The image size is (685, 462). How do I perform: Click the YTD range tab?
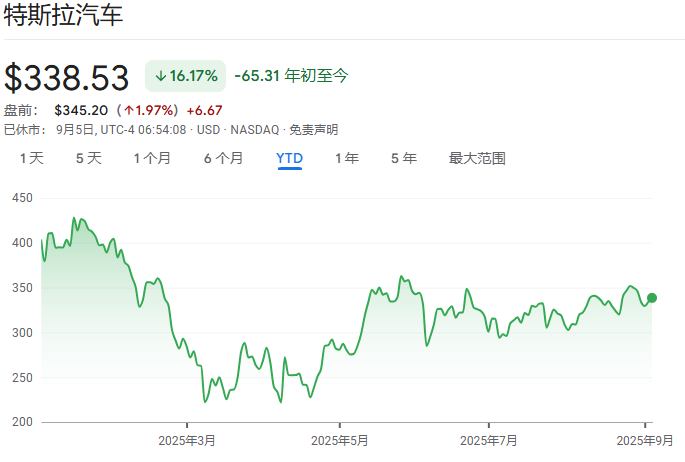click(289, 158)
